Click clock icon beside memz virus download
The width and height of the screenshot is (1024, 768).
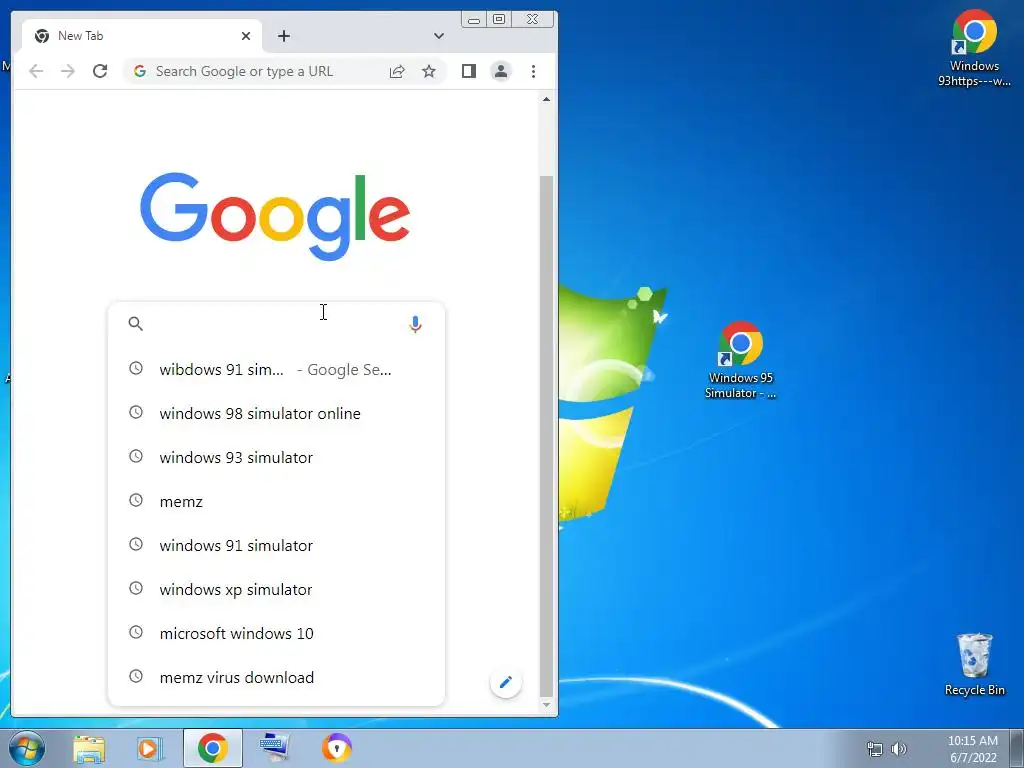pos(136,676)
